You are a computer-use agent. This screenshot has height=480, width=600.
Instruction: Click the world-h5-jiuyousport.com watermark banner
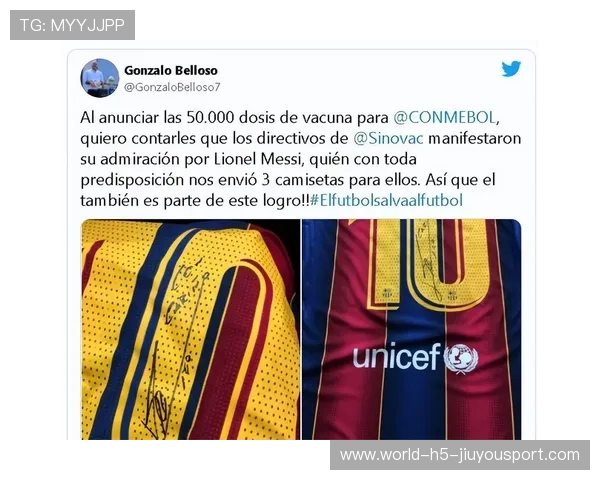click(460, 455)
